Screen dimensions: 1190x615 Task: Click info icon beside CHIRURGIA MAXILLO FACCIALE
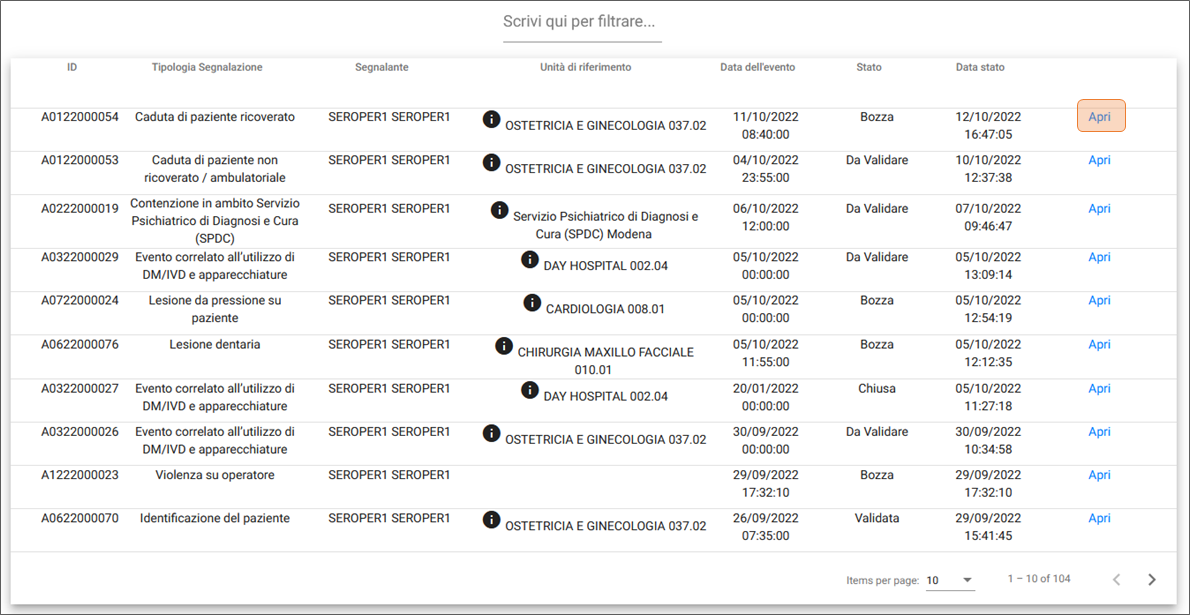(504, 346)
